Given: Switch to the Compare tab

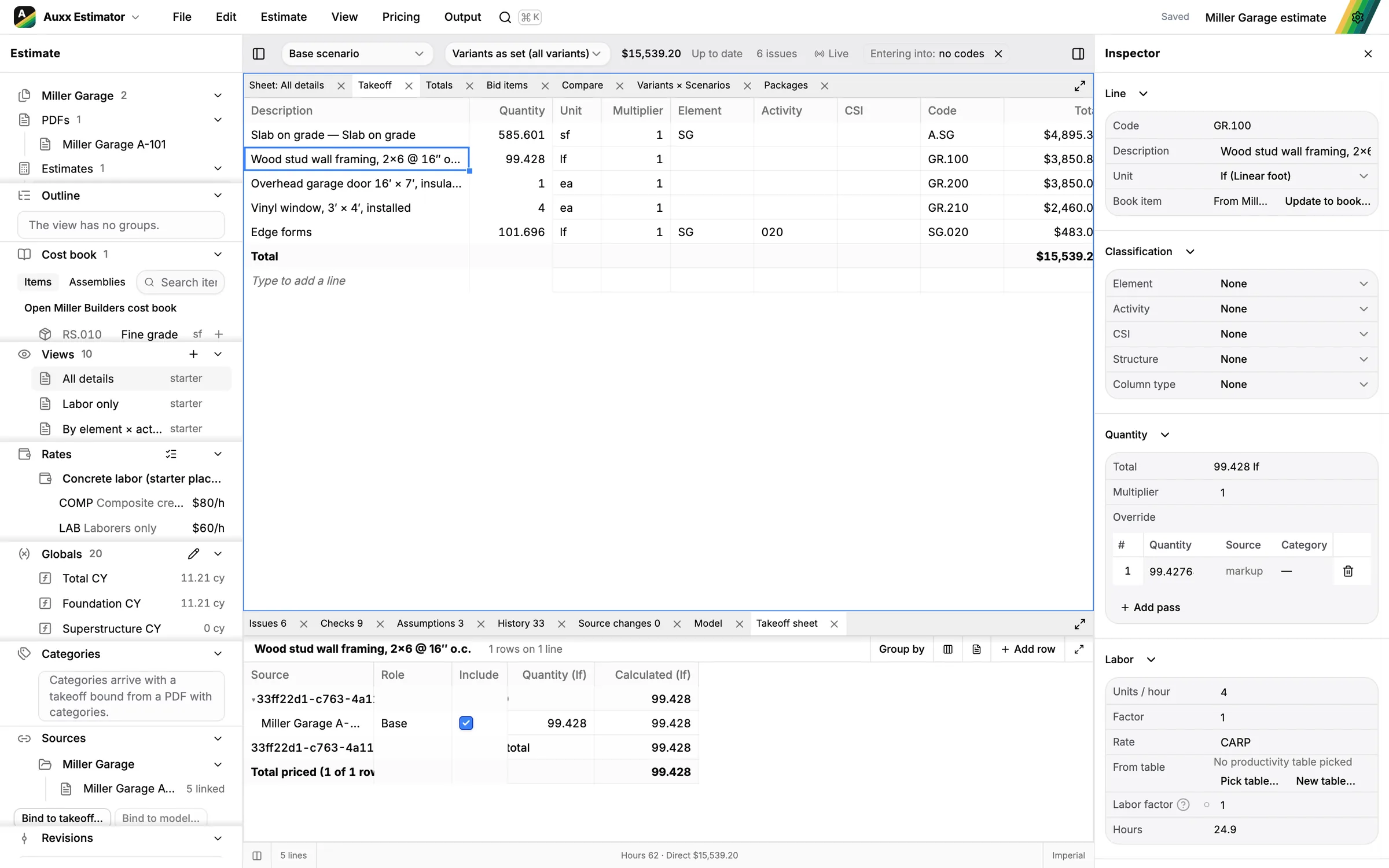Looking at the screenshot, I should (582, 86).
